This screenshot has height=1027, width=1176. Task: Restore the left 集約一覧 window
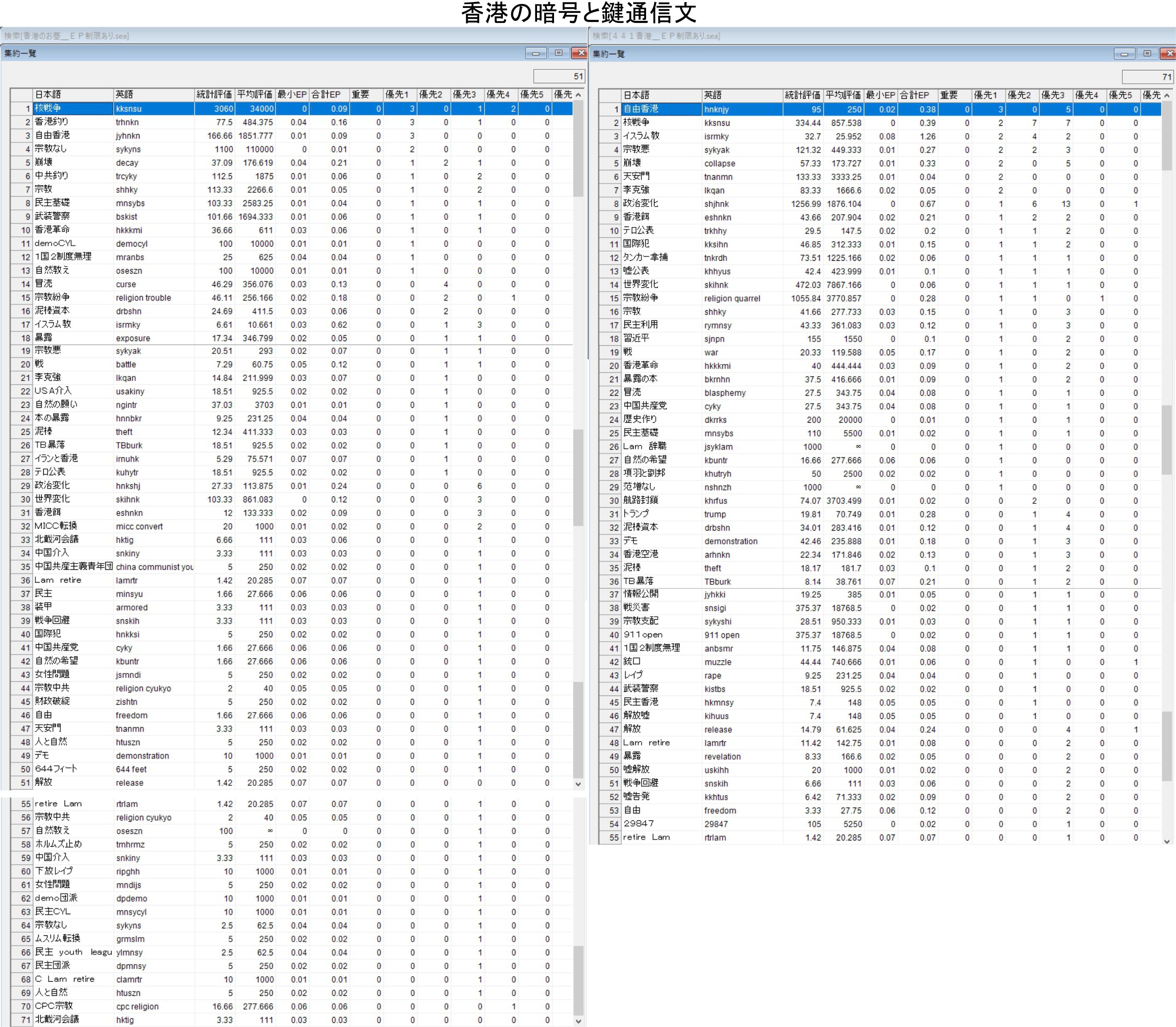pyautogui.click(x=559, y=53)
